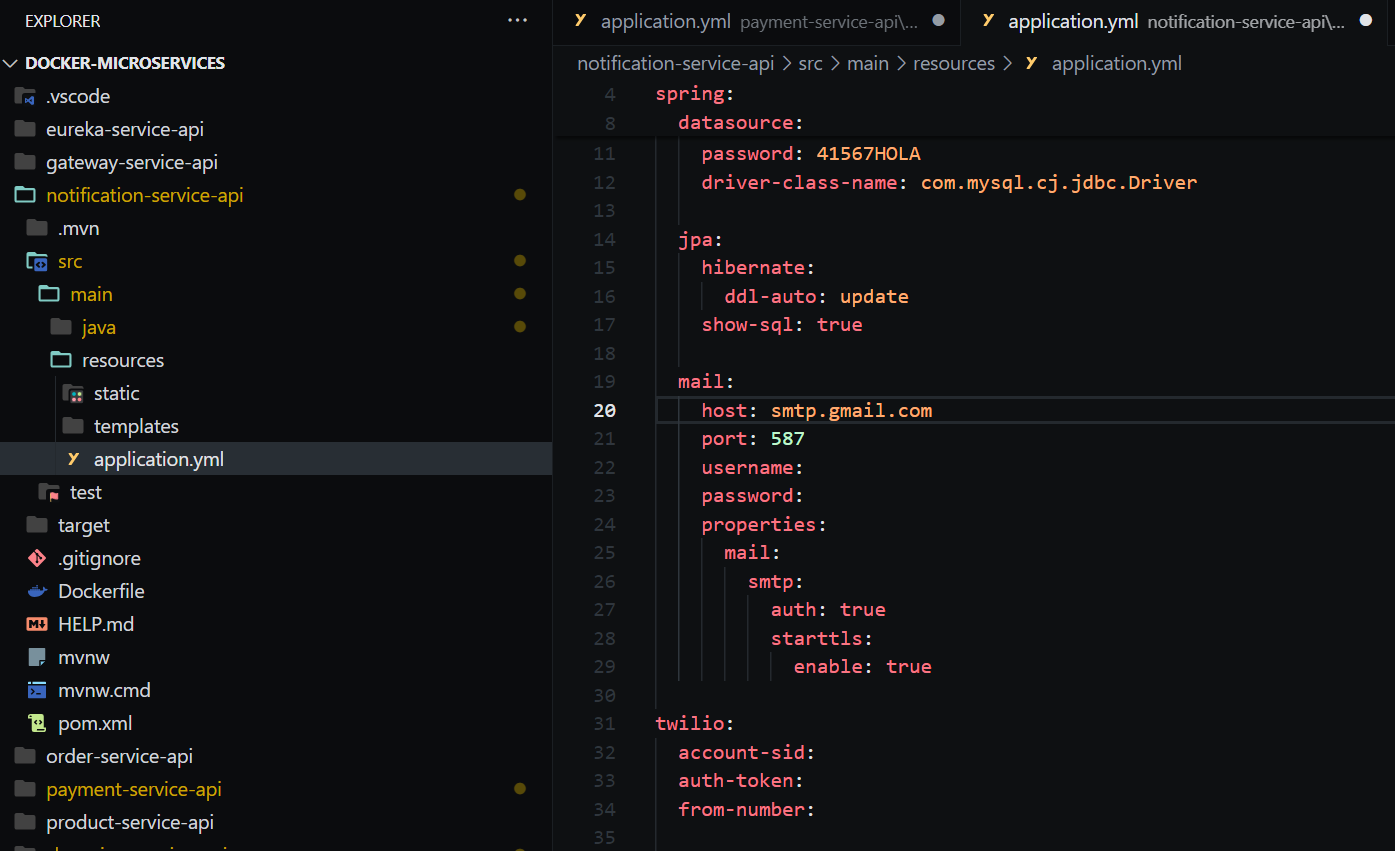
Task: Expand gateway-service-api folder
Action: point(132,162)
